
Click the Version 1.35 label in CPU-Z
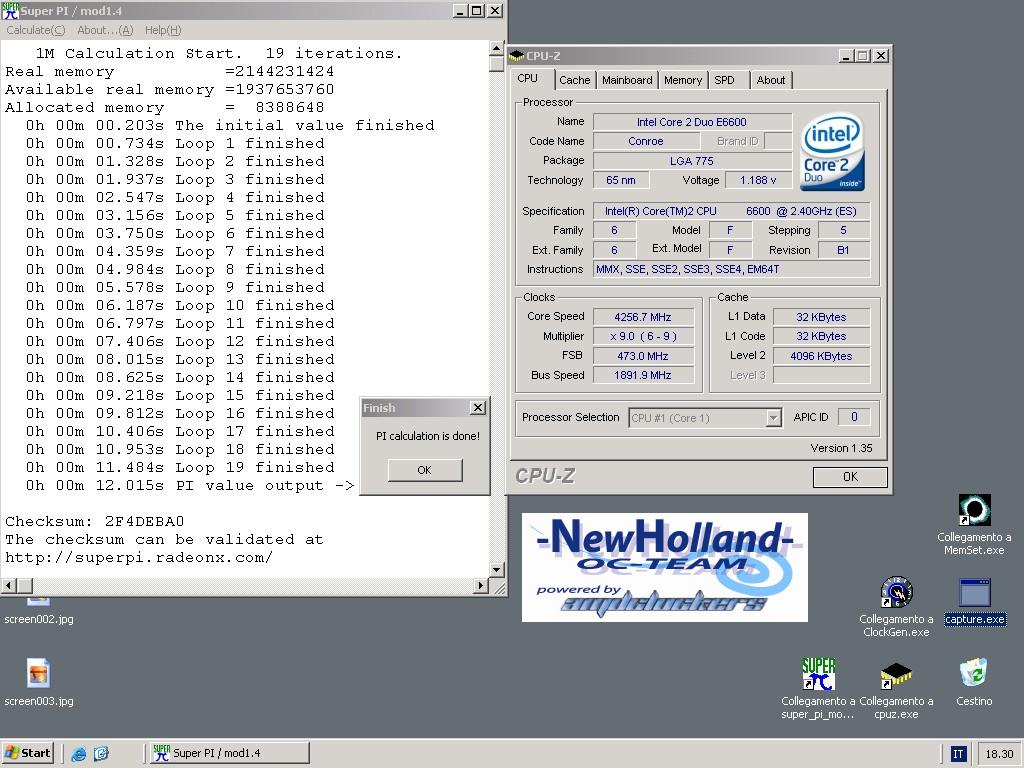[x=841, y=448]
